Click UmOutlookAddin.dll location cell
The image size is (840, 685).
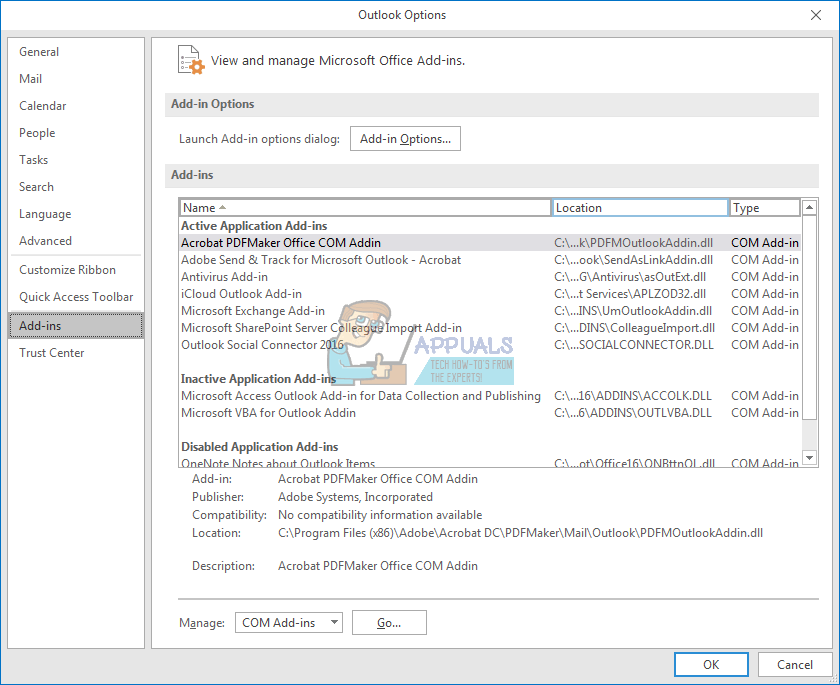click(x=633, y=311)
